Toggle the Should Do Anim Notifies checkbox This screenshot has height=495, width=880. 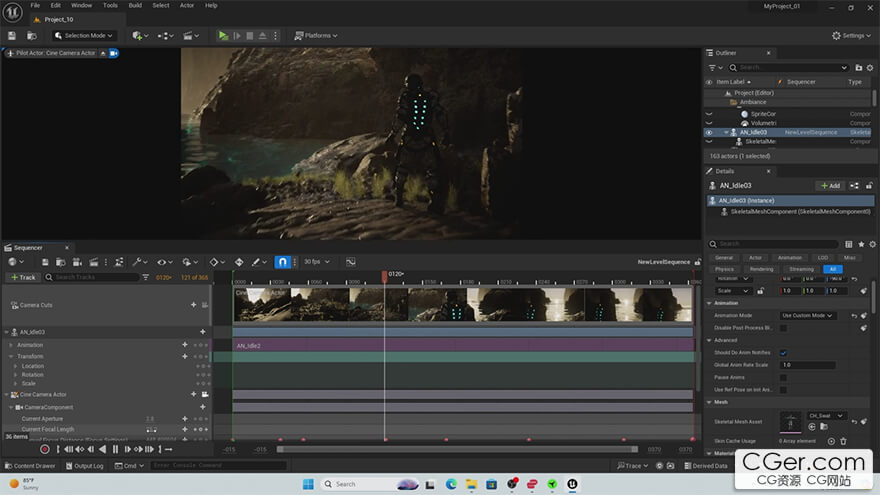tap(783, 353)
